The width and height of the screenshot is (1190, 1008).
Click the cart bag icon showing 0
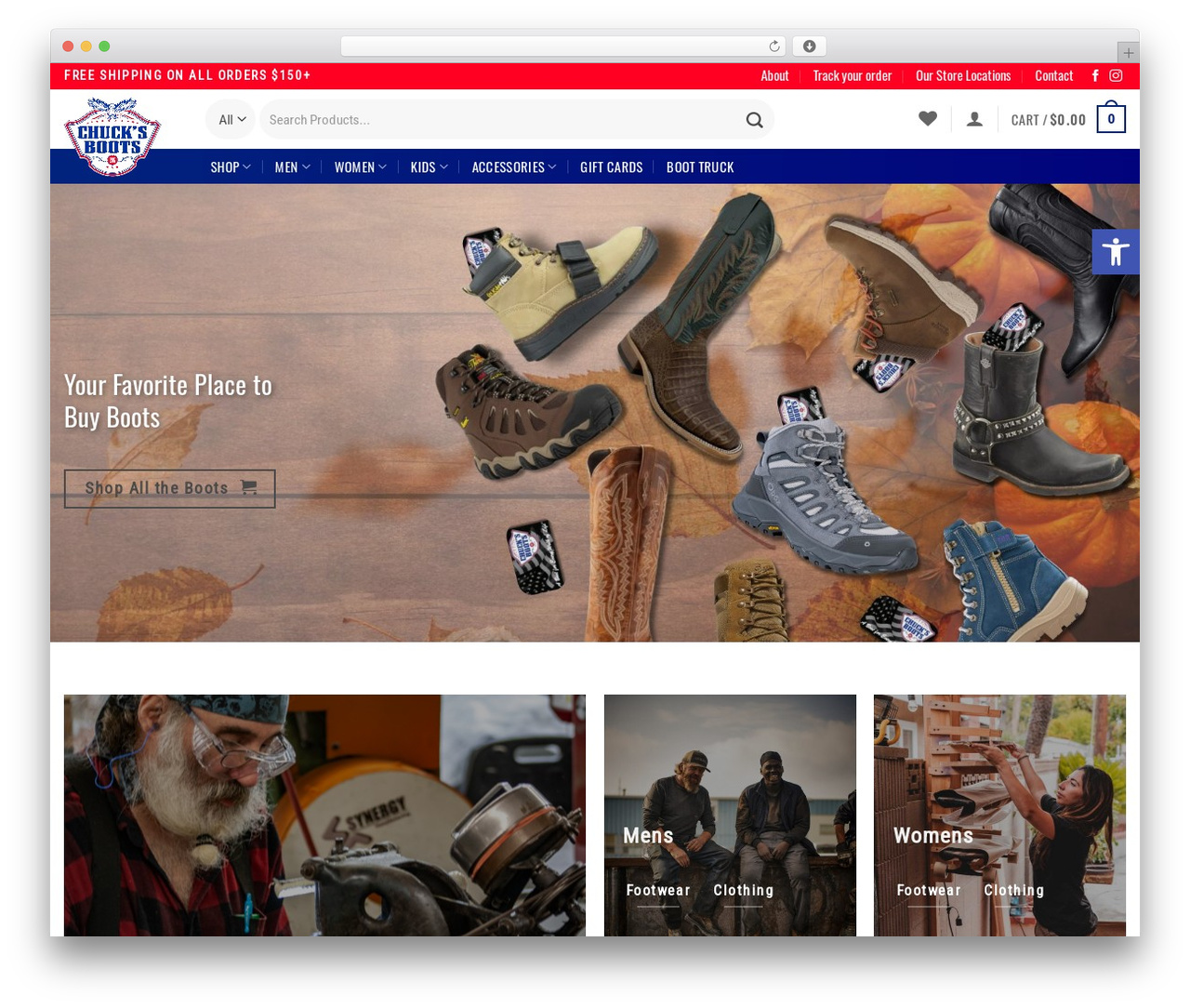(1111, 117)
